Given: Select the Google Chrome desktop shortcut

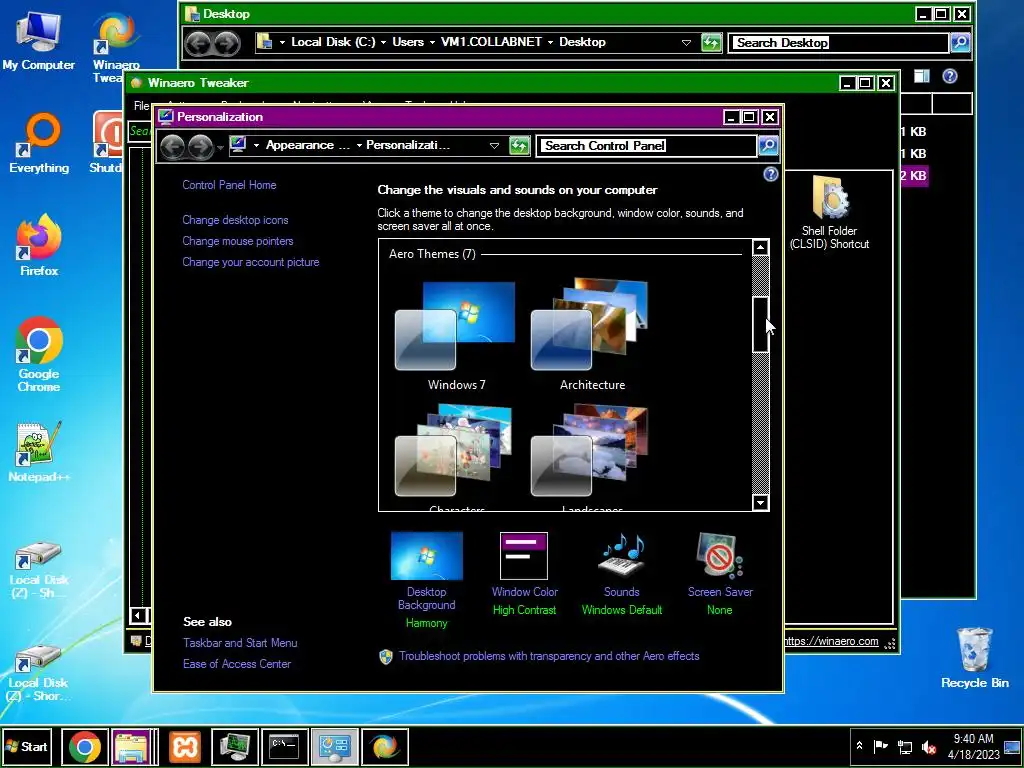Looking at the screenshot, I should [x=39, y=354].
